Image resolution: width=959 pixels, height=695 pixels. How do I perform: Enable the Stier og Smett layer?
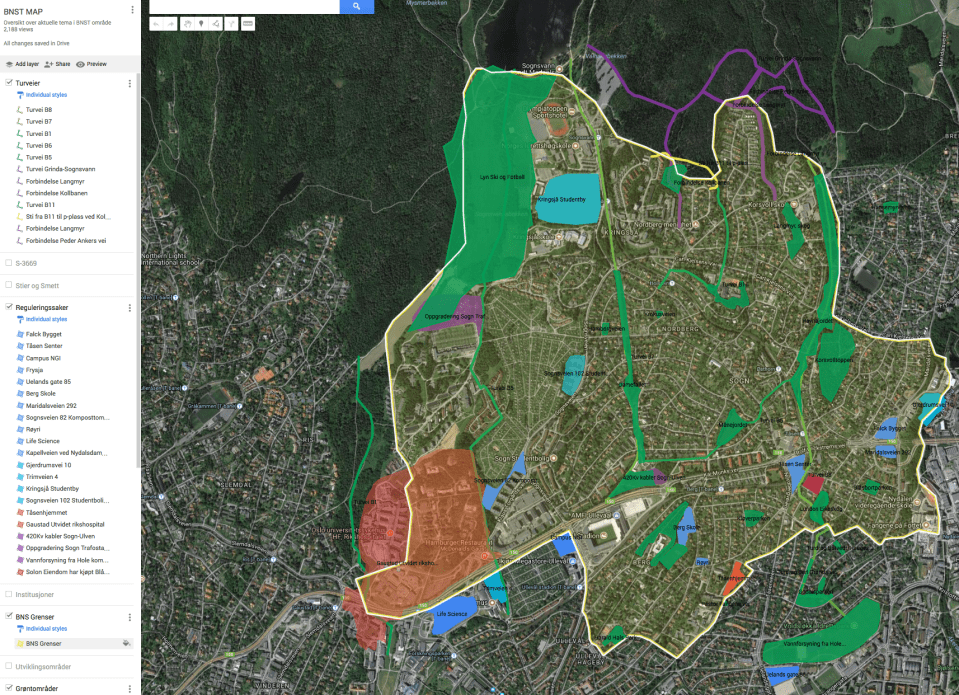click(x=9, y=285)
